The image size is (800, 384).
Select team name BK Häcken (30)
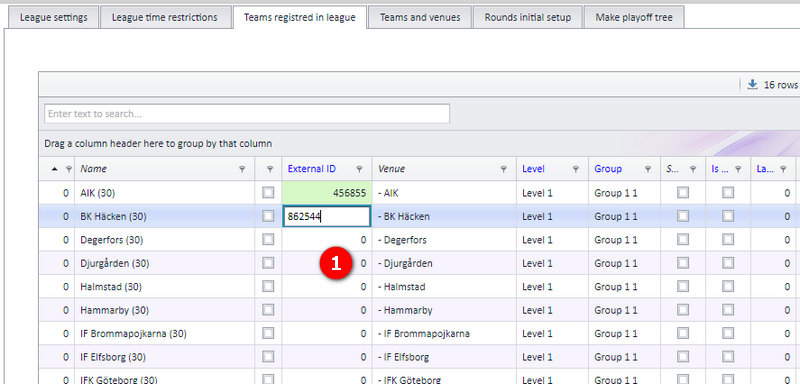[x=113, y=217]
